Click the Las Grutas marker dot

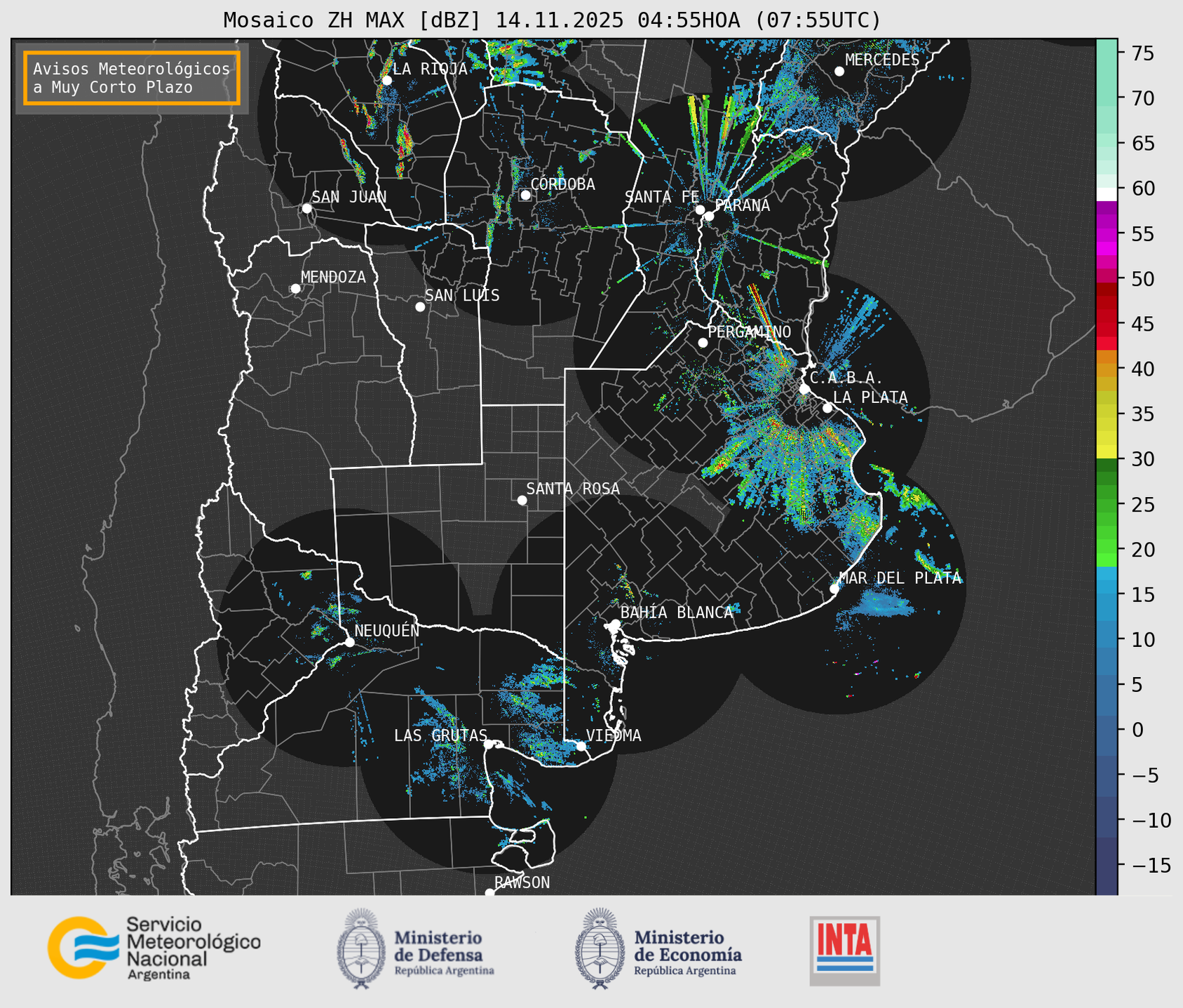point(489,744)
